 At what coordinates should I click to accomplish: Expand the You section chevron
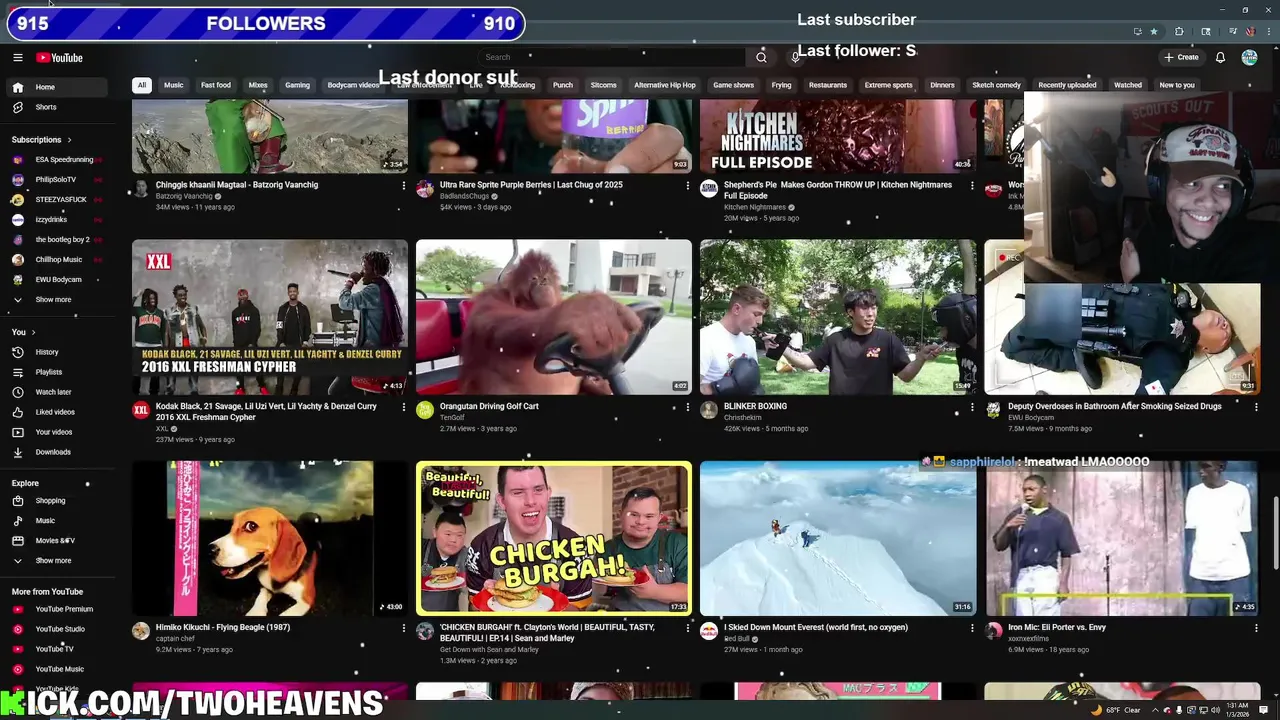tap(33, 332)
